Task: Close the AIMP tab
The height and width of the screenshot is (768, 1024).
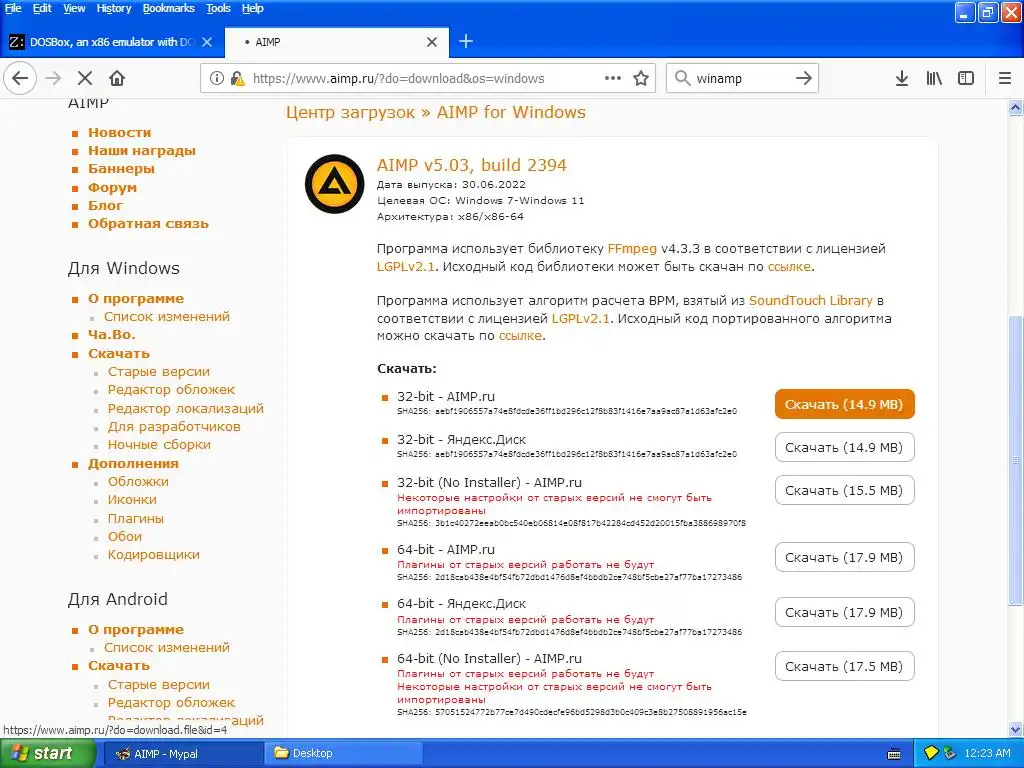Action: pos(432,42)
